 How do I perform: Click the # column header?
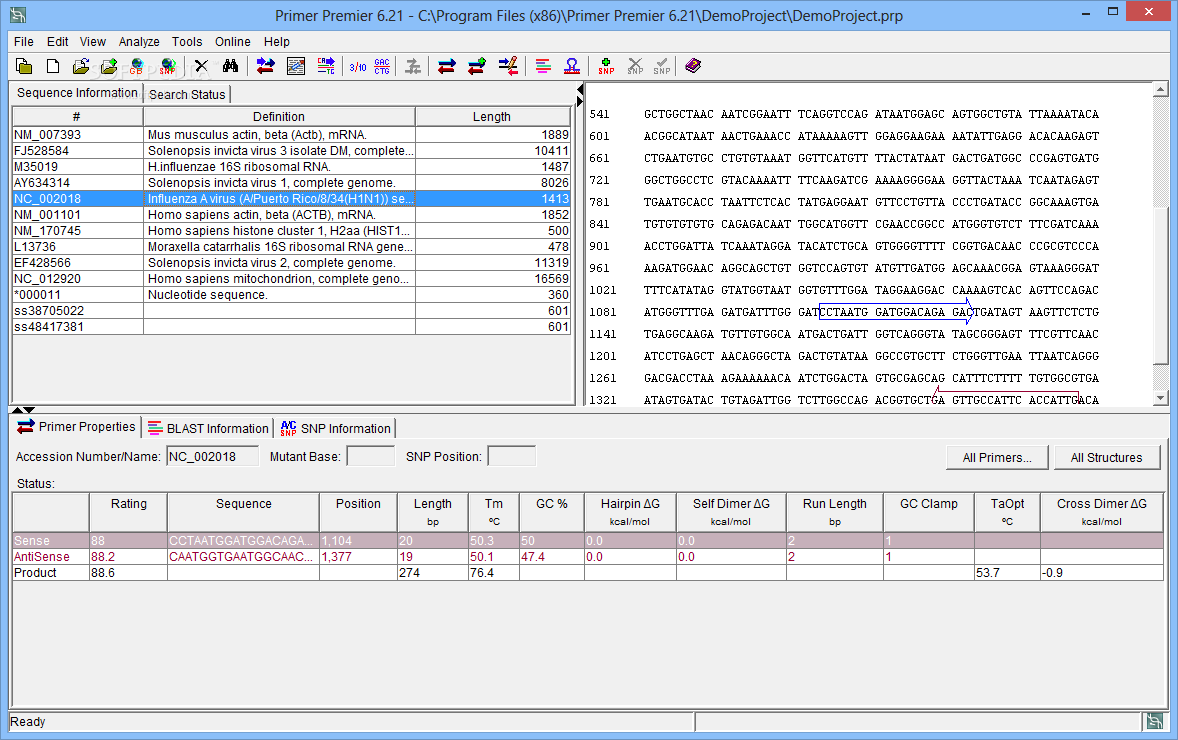(x=77, y=116)
